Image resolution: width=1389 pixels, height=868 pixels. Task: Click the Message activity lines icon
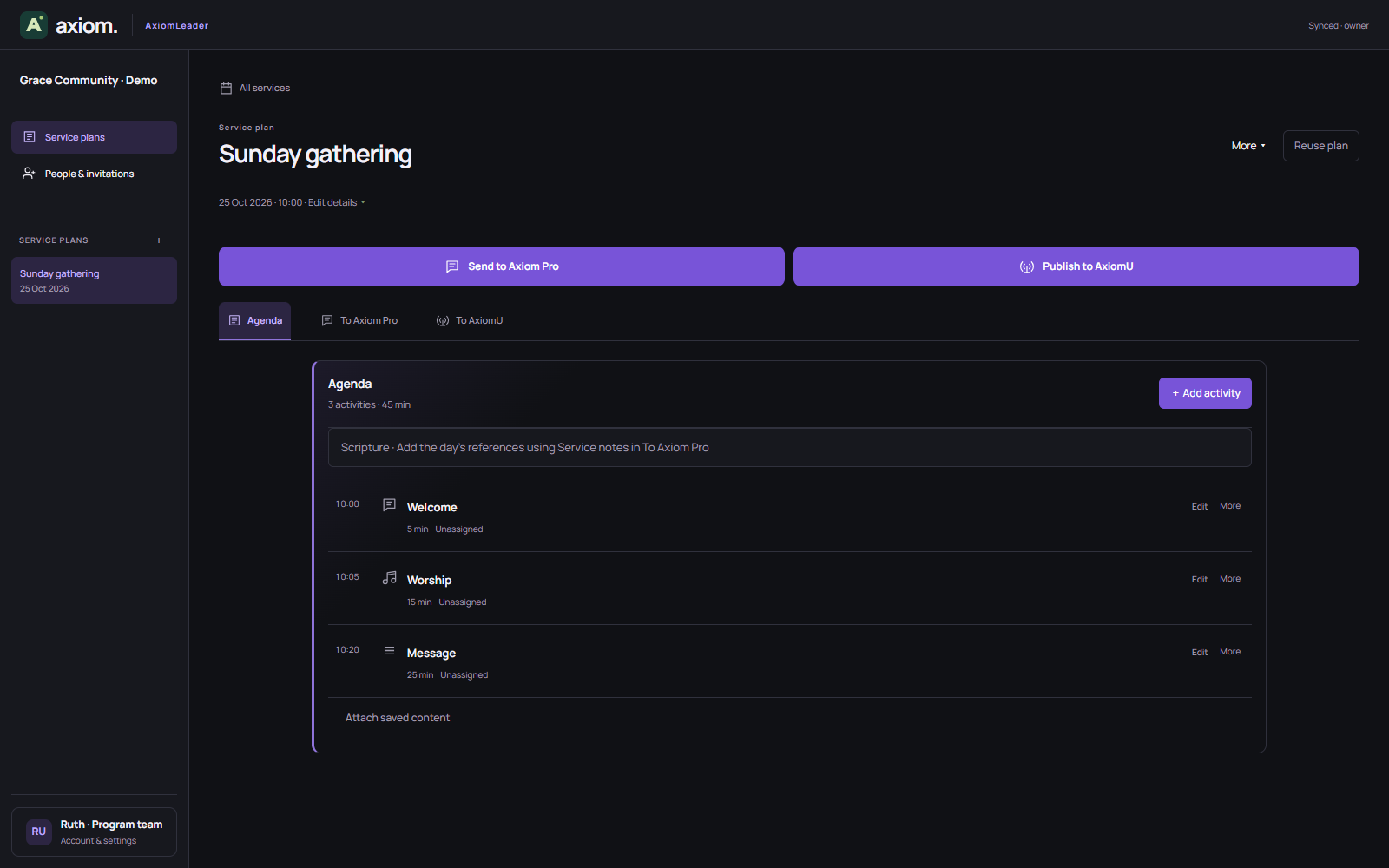pos(390,650)
